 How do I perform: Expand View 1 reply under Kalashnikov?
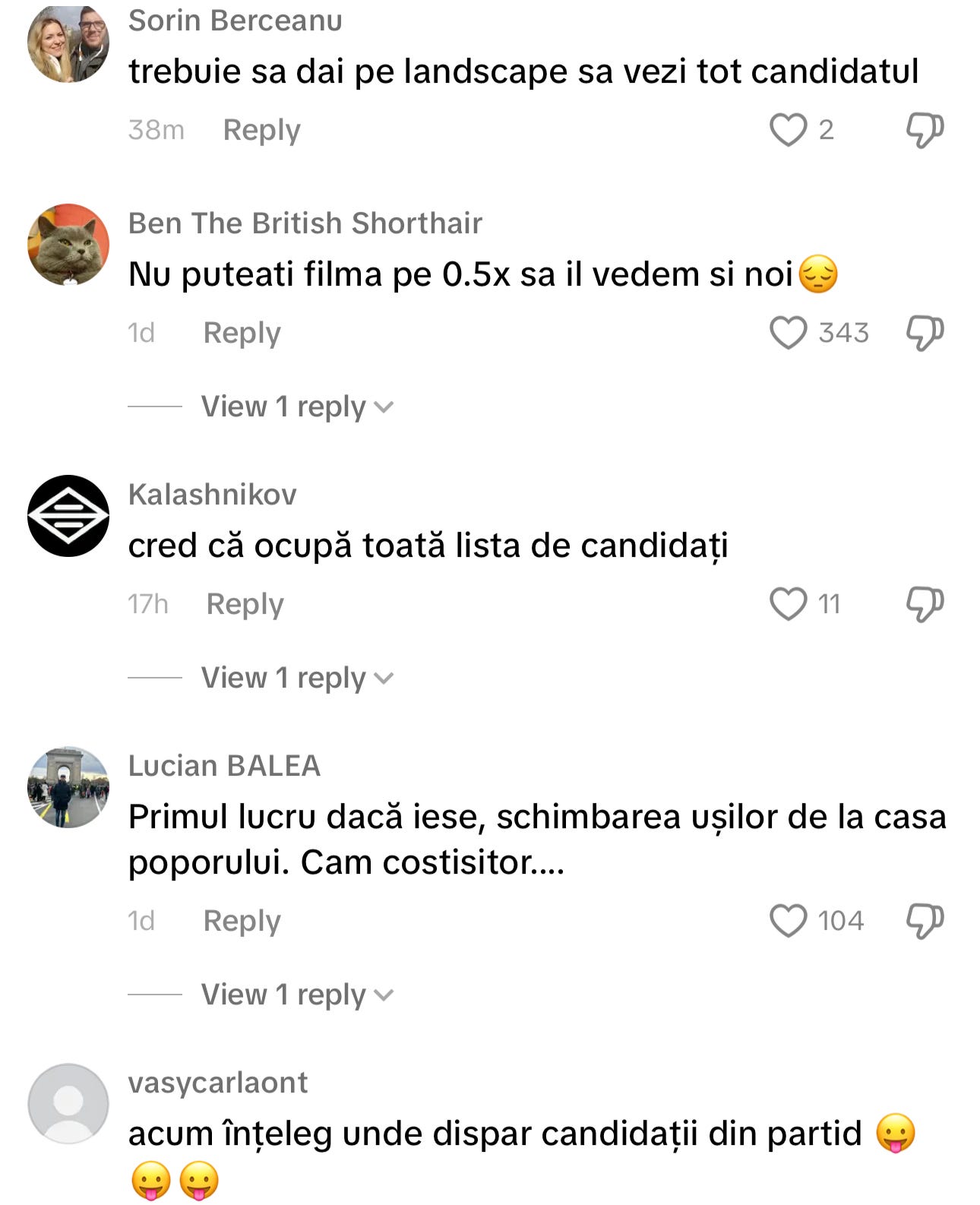(x=297, y=678)
